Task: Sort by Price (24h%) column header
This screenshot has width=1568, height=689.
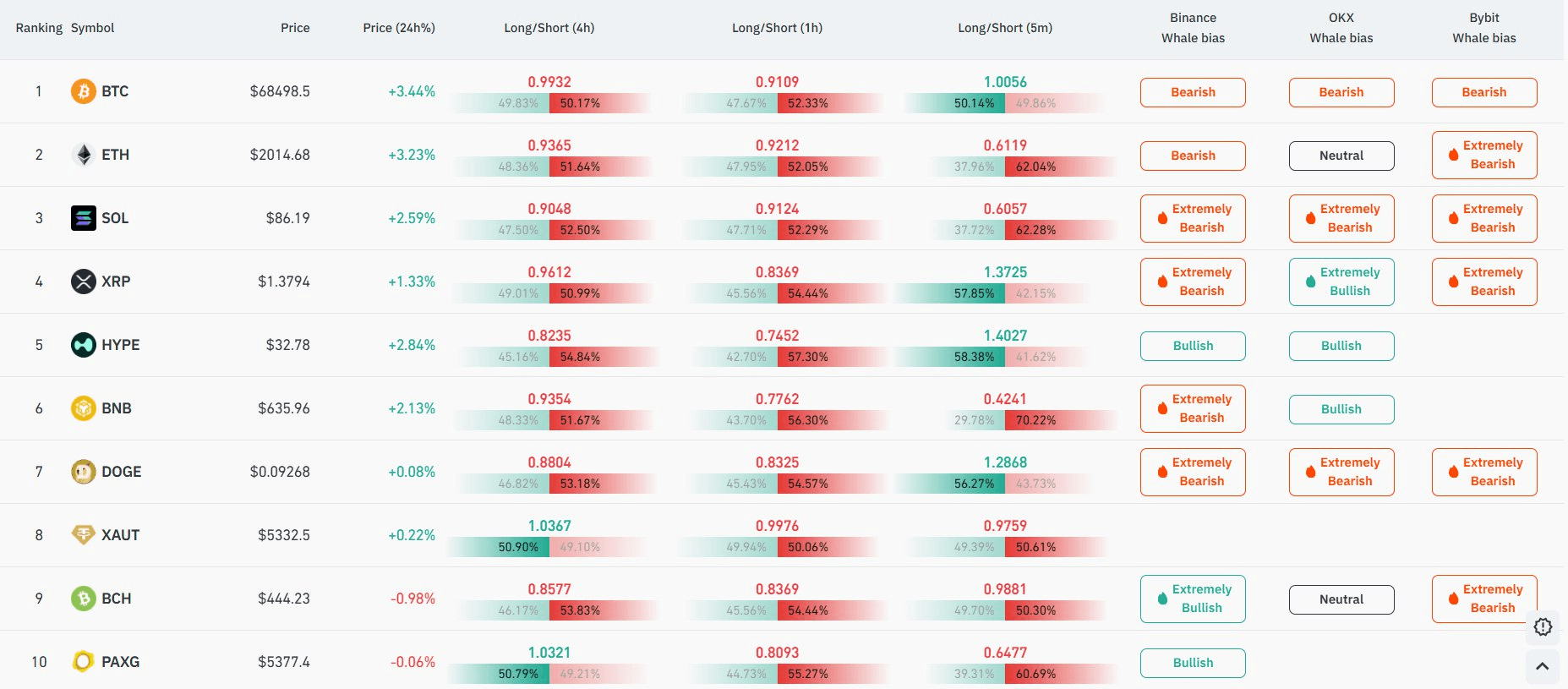Action: click(x=399, y=28)
